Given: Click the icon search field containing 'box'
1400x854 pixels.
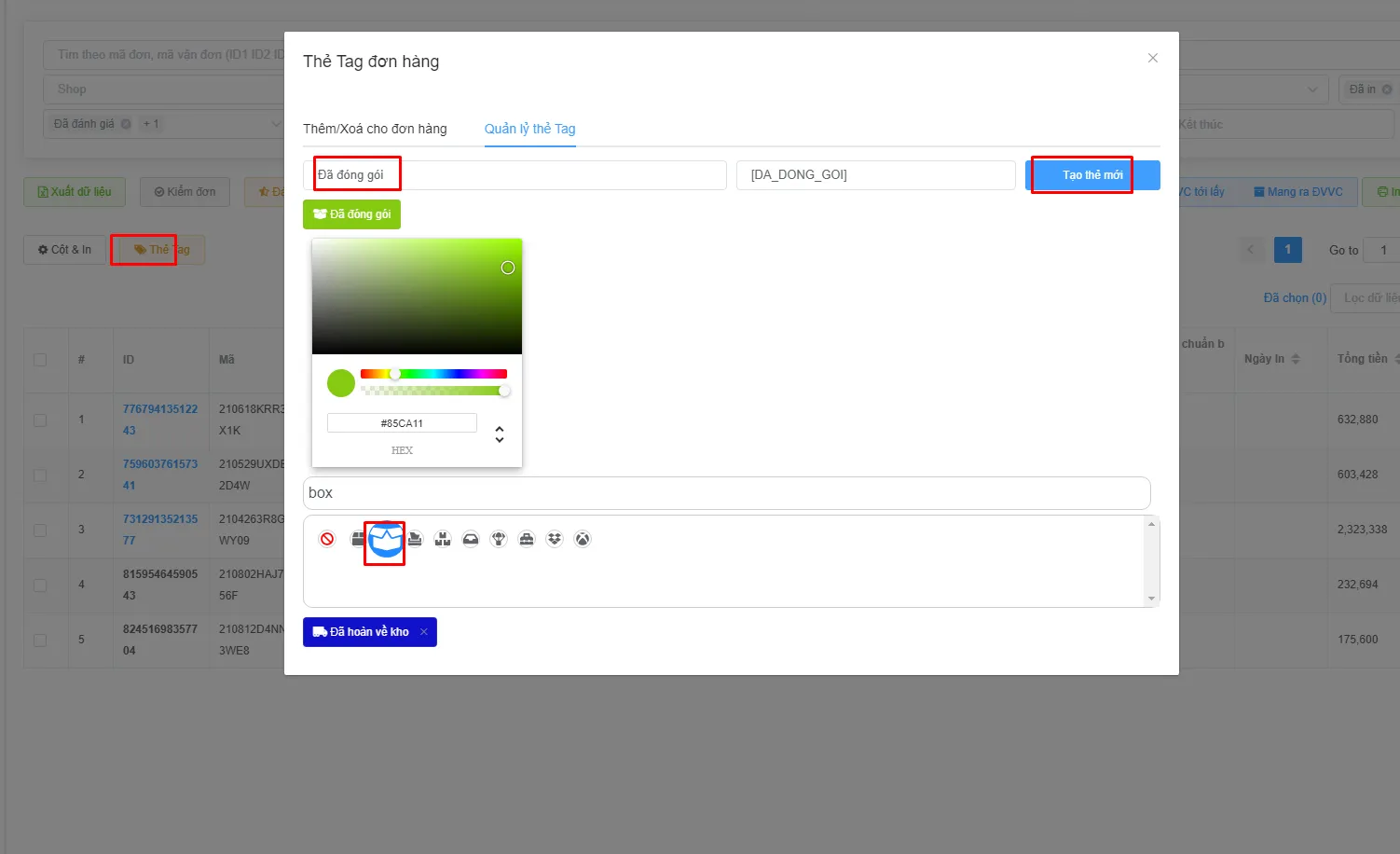Looking at the screenshot, I should pos(727,493).
